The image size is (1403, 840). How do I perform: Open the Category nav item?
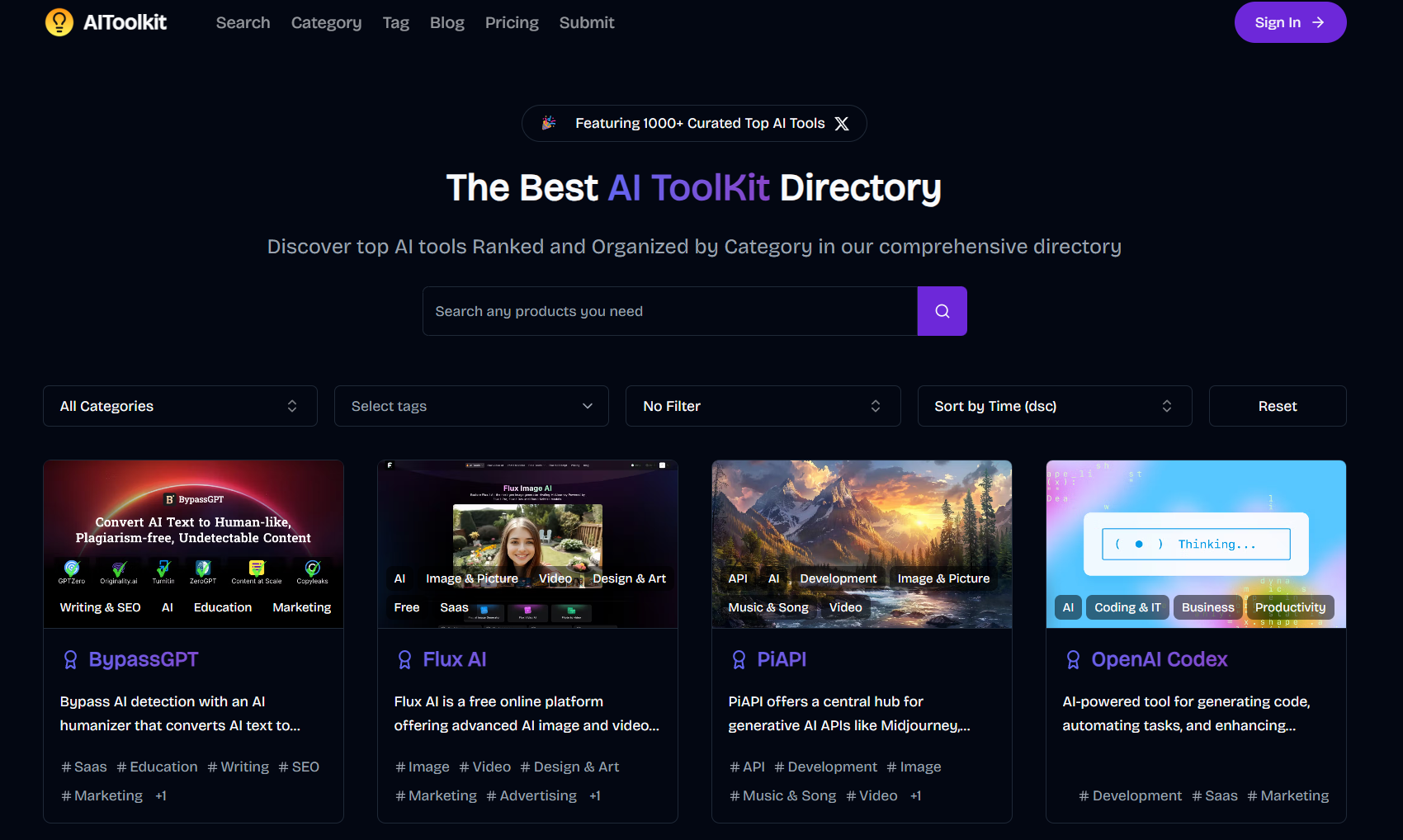[326, 23]
